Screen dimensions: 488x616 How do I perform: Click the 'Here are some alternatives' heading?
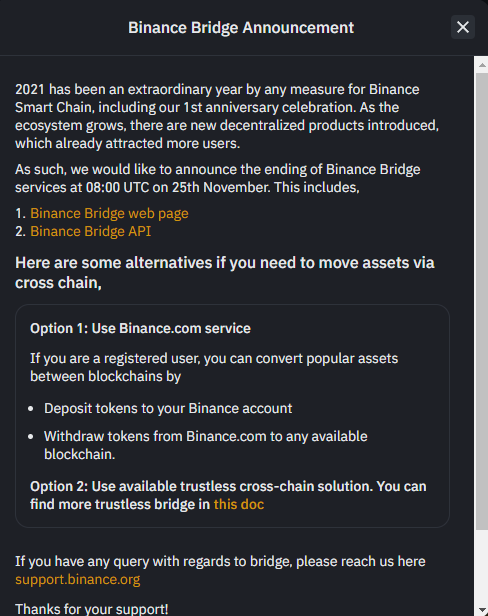pyautogui.click(x=225, y=273)
